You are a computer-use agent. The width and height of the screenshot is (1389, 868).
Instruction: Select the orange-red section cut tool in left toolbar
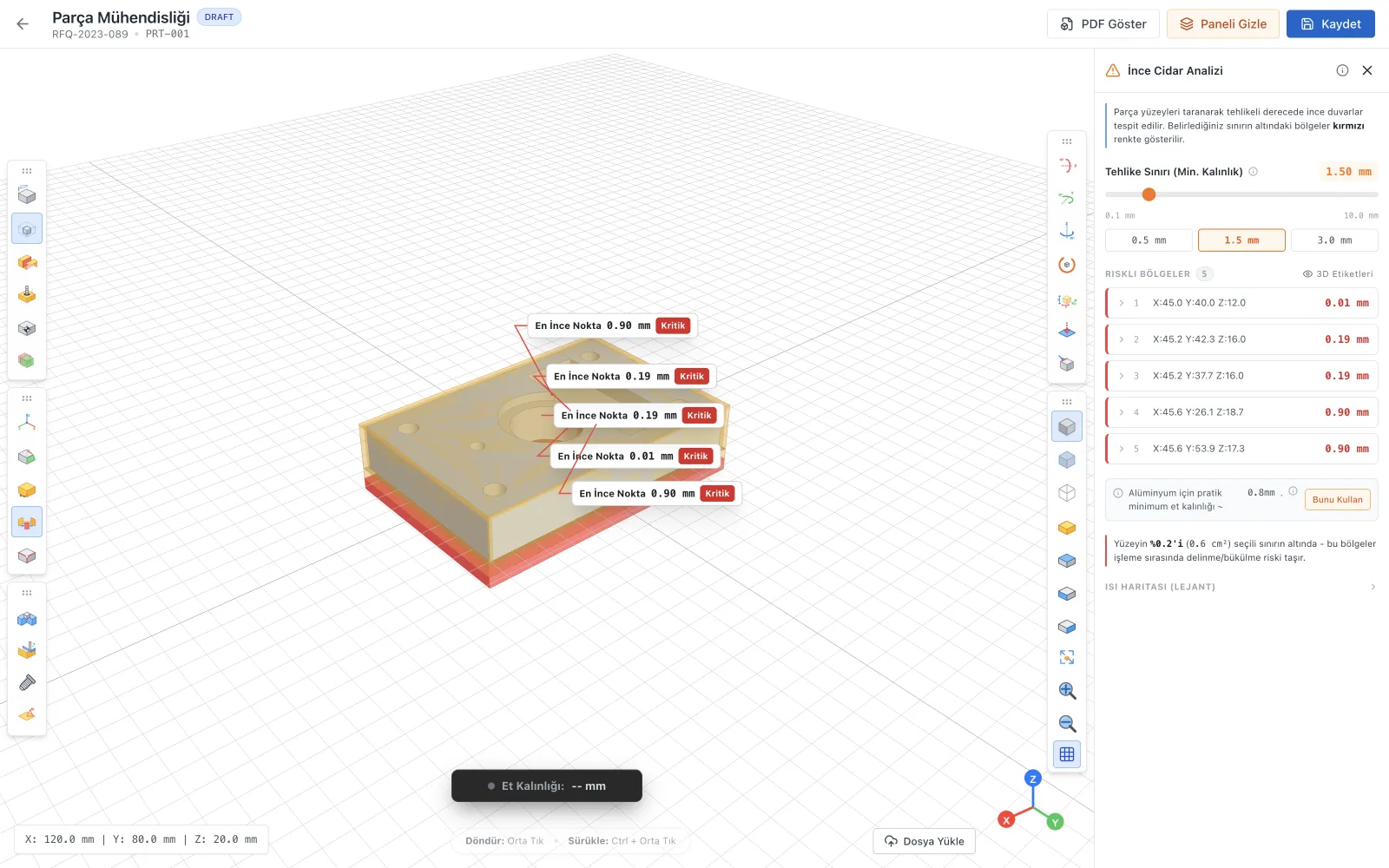[27, 262]
